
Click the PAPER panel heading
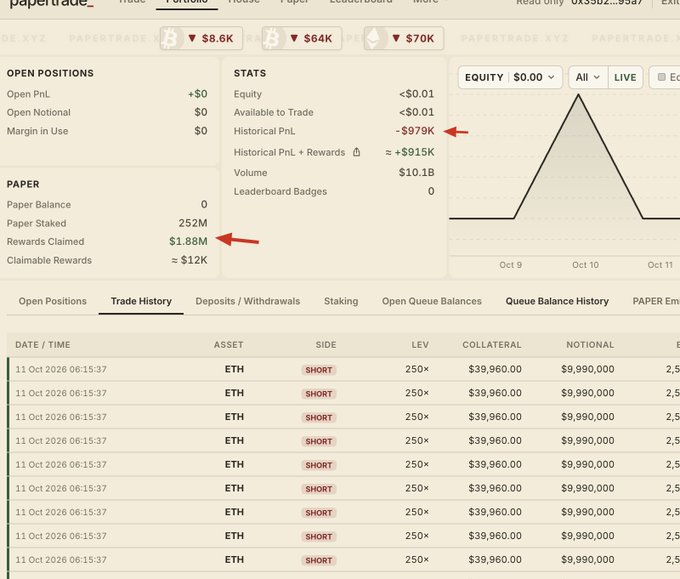pos(23,184)
